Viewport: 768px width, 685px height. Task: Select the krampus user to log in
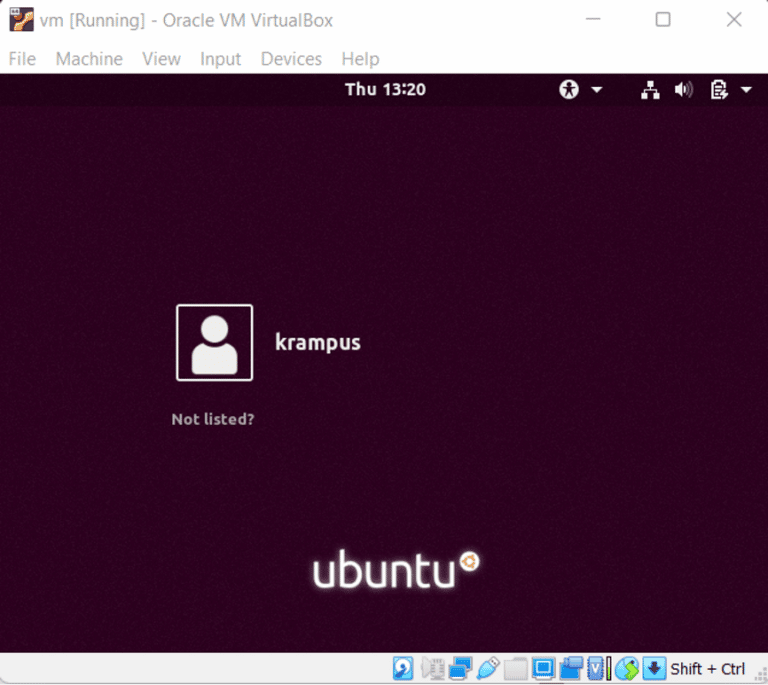317,342
